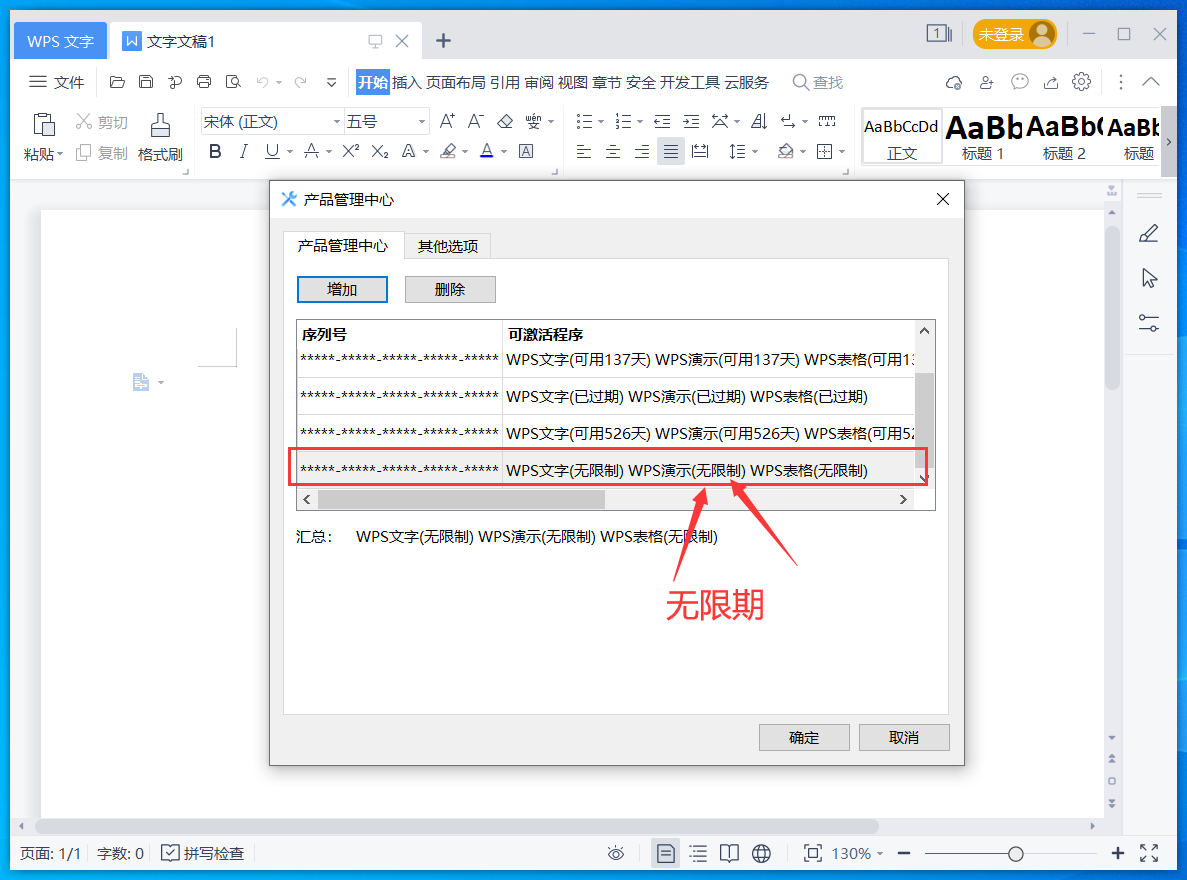Click the Print icon
Image resolution: width=1187 pixels, height=880 pixels.
point(204,82)
